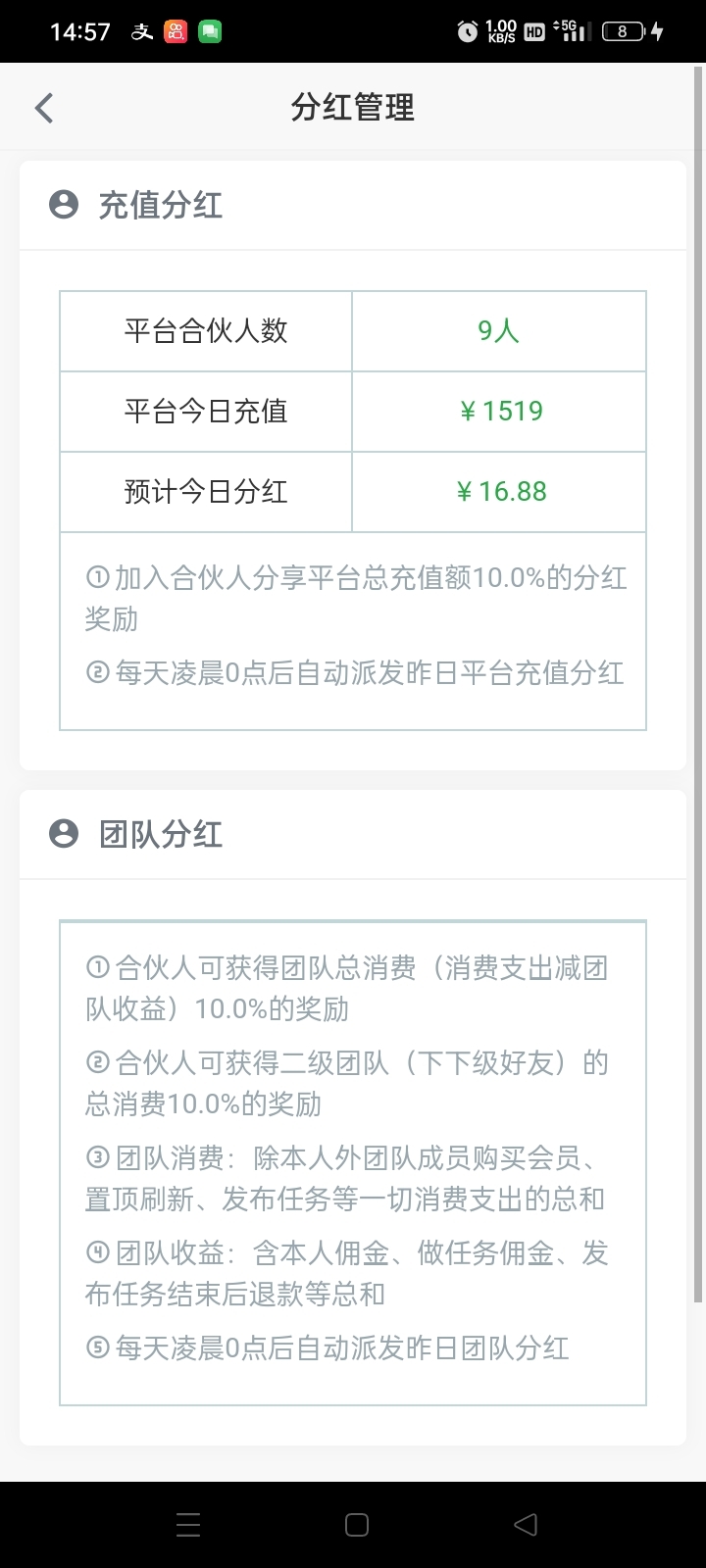Tap the 9人 partner count value

coord(498,331)
